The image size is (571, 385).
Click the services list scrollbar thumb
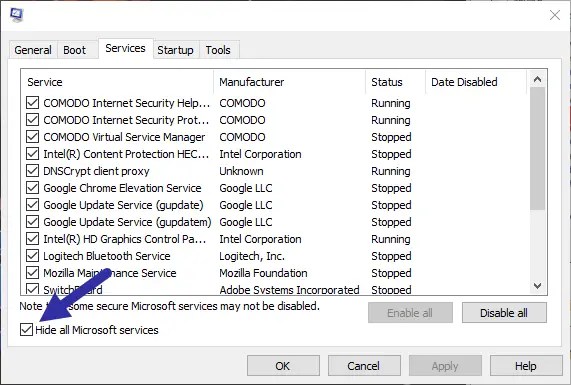click(537, 149)
